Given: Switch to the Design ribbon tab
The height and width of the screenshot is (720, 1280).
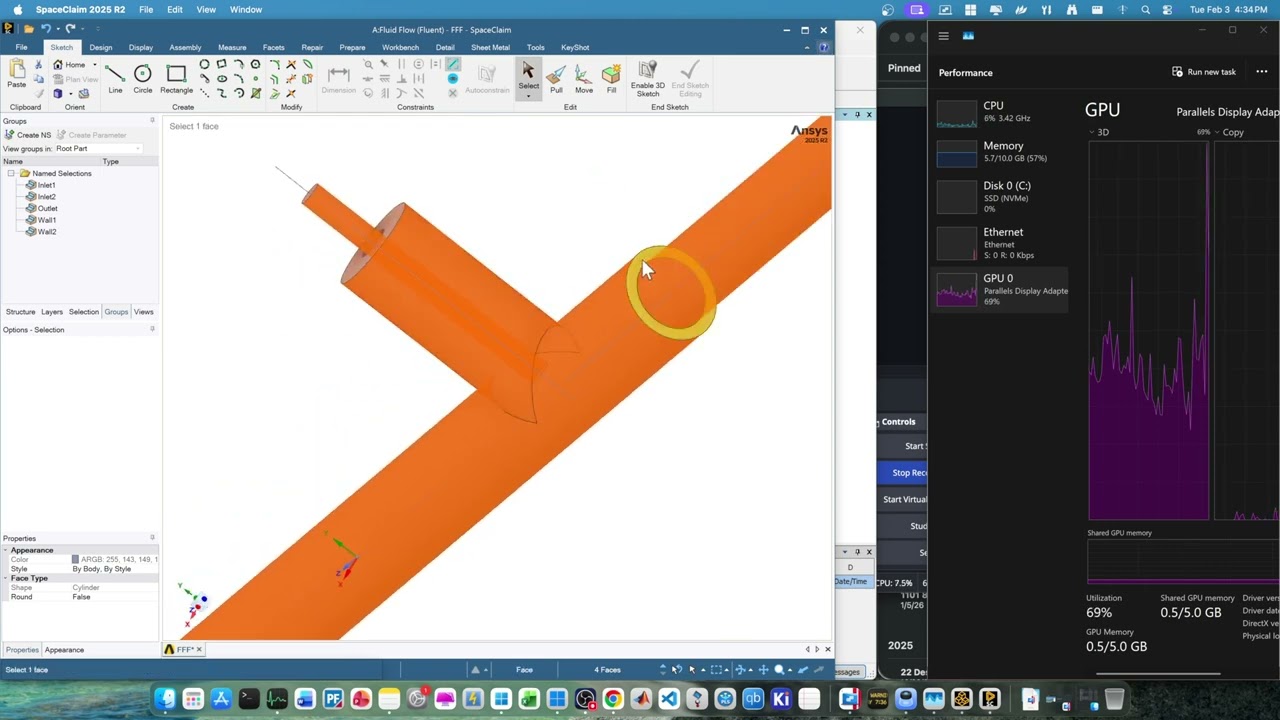Looking at the screenshot, I should pyautogui.click(x=101, y=47).
